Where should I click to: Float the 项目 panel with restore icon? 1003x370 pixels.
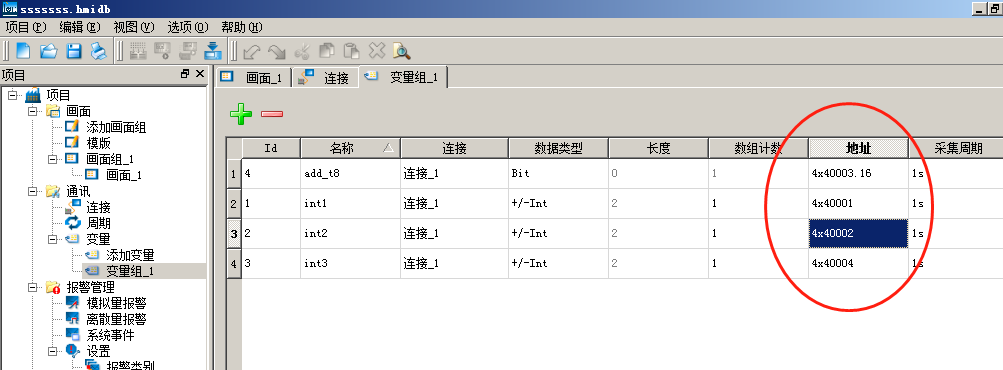tap(185, 74)
